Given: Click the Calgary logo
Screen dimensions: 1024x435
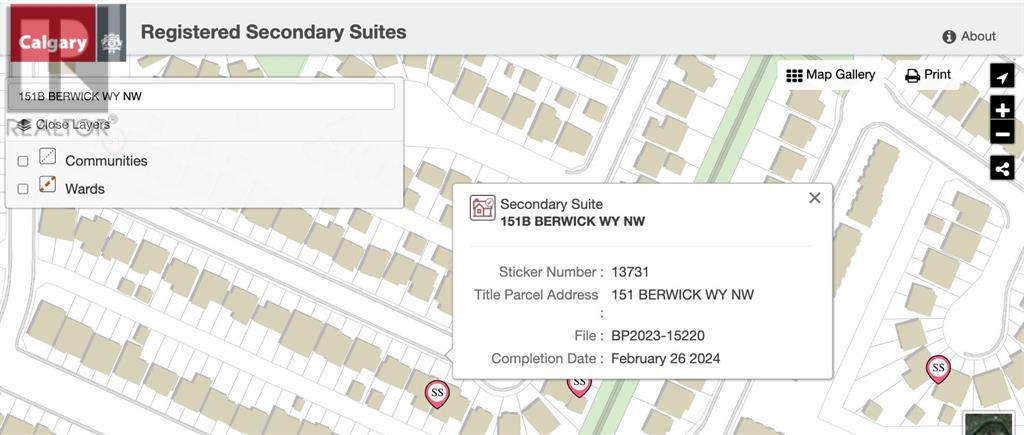Looking at the screenshot, I should pos(54,42).
